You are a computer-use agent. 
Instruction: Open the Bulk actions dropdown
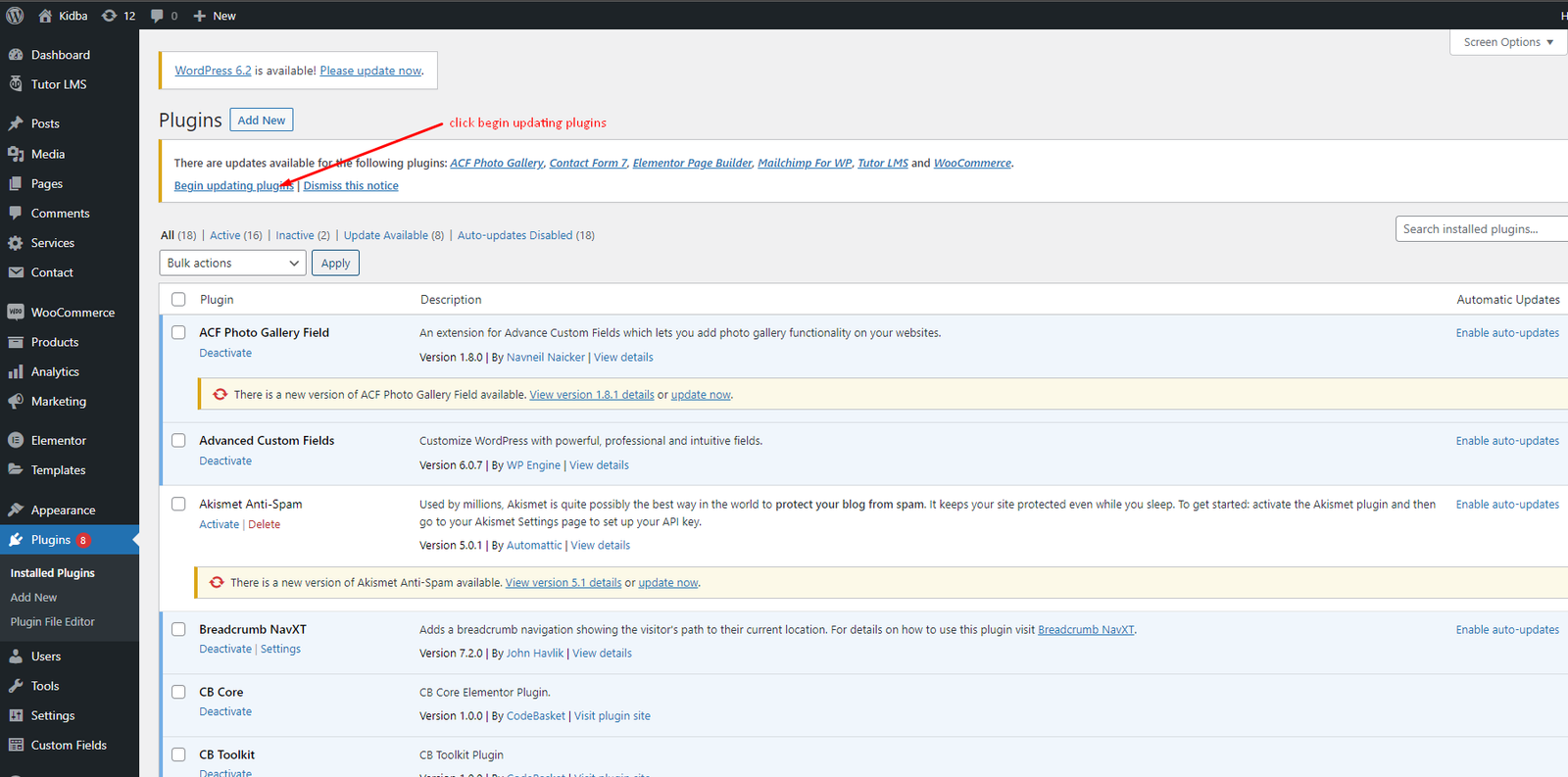pyautogui.click(x=232, y=263)
